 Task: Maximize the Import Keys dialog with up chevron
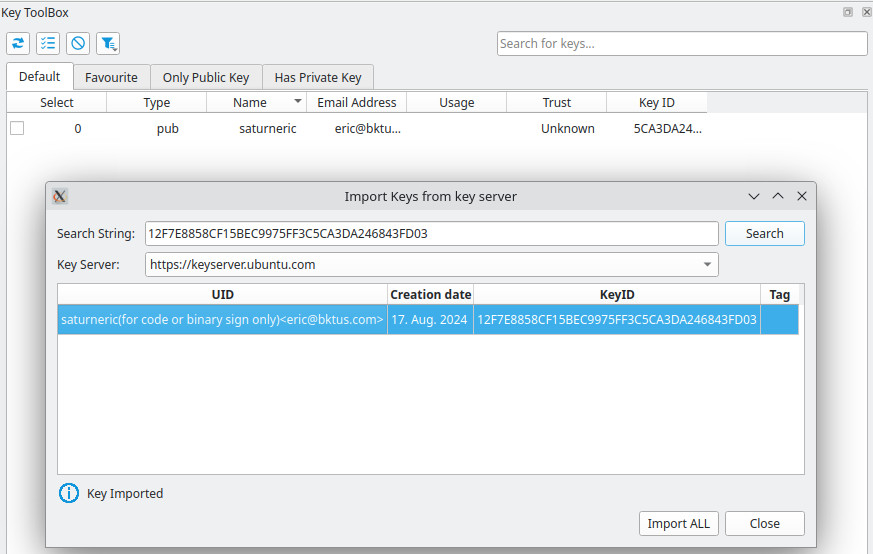pyautogui.click(x=778, y=196)
